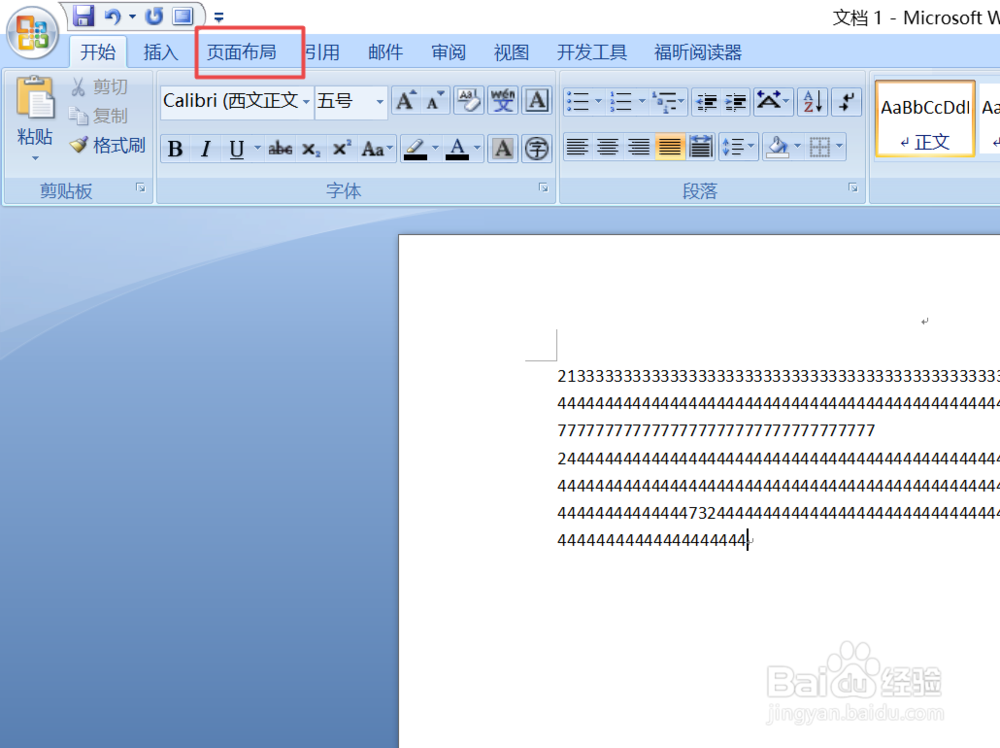Apply text highlight color

point(415,149)
